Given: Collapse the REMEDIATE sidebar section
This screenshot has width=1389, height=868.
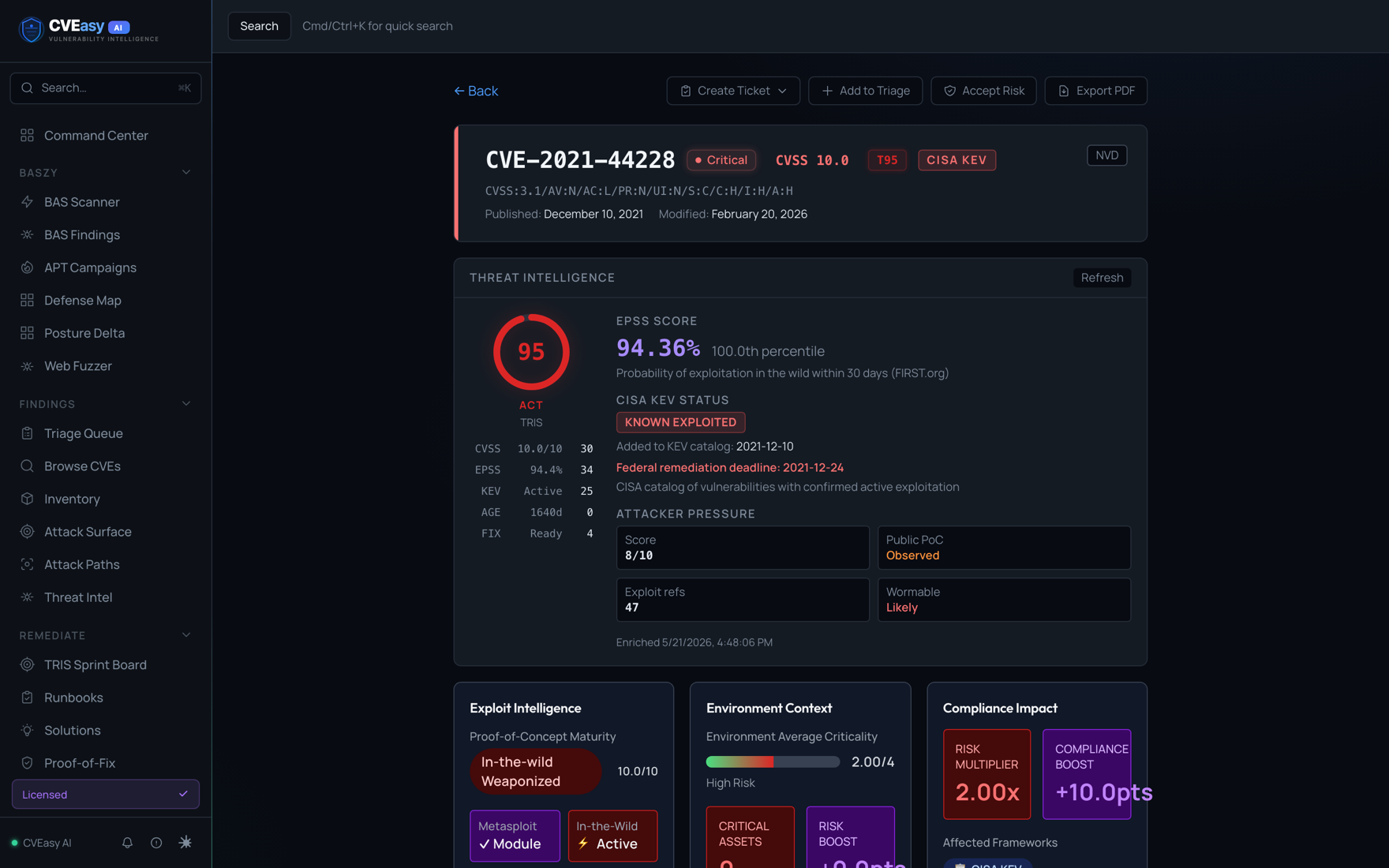Looking at the screenshot, I should [186, 635].
